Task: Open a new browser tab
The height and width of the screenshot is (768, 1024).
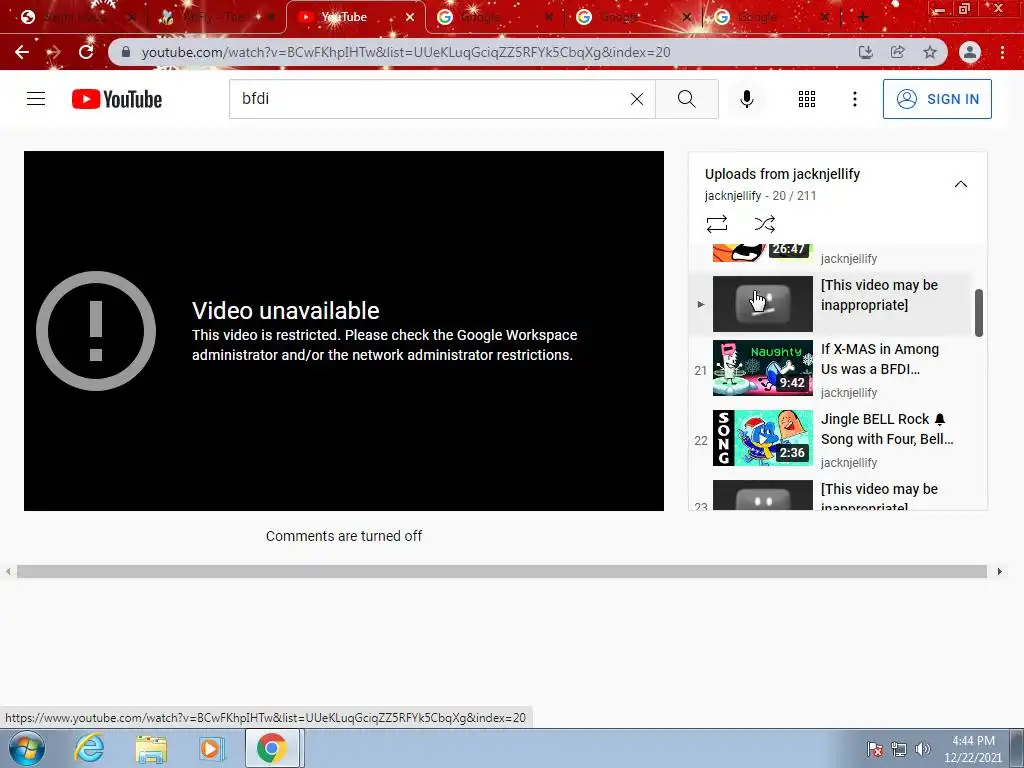Action: [x=862, y=17]
